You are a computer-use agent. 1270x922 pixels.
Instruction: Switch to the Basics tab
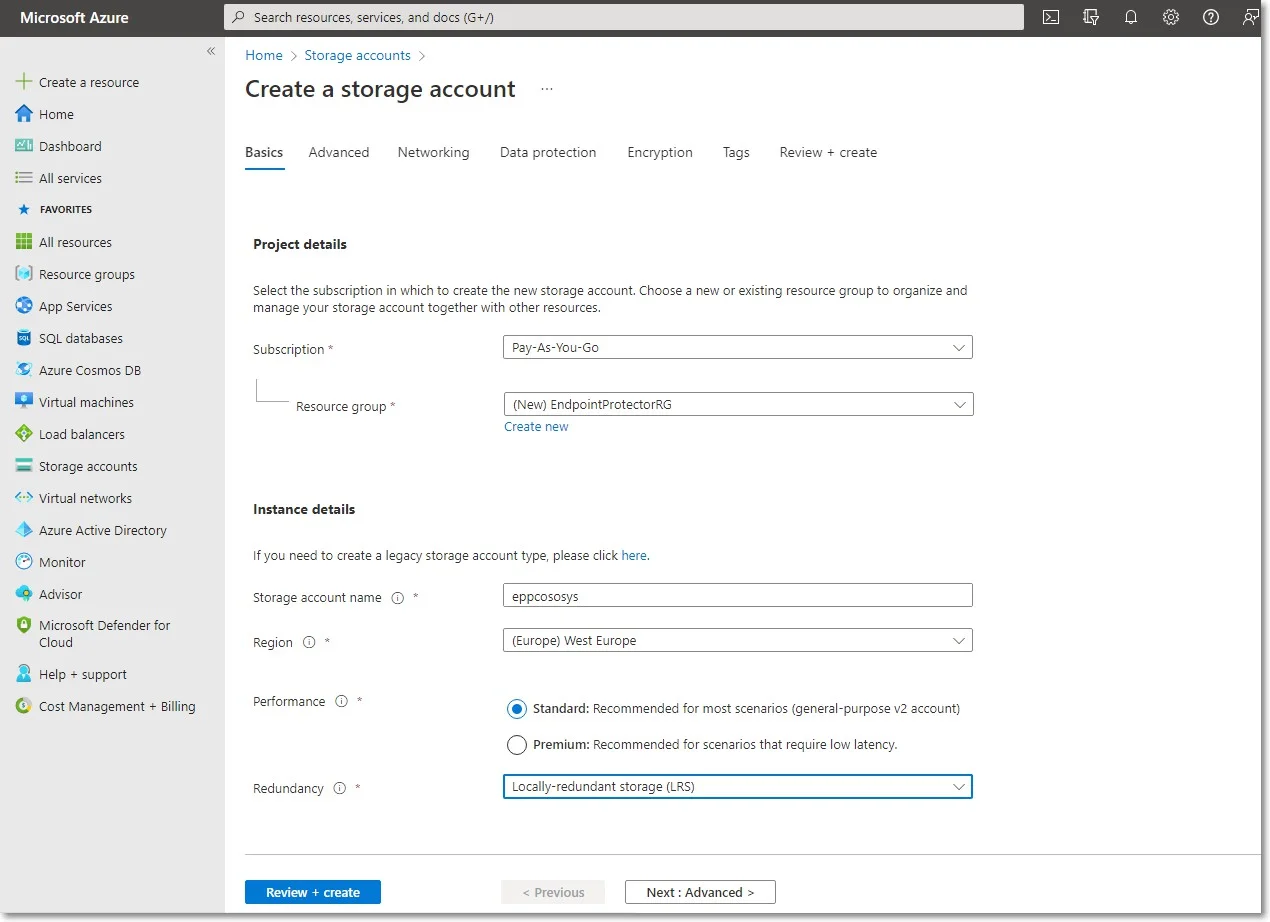264,153
